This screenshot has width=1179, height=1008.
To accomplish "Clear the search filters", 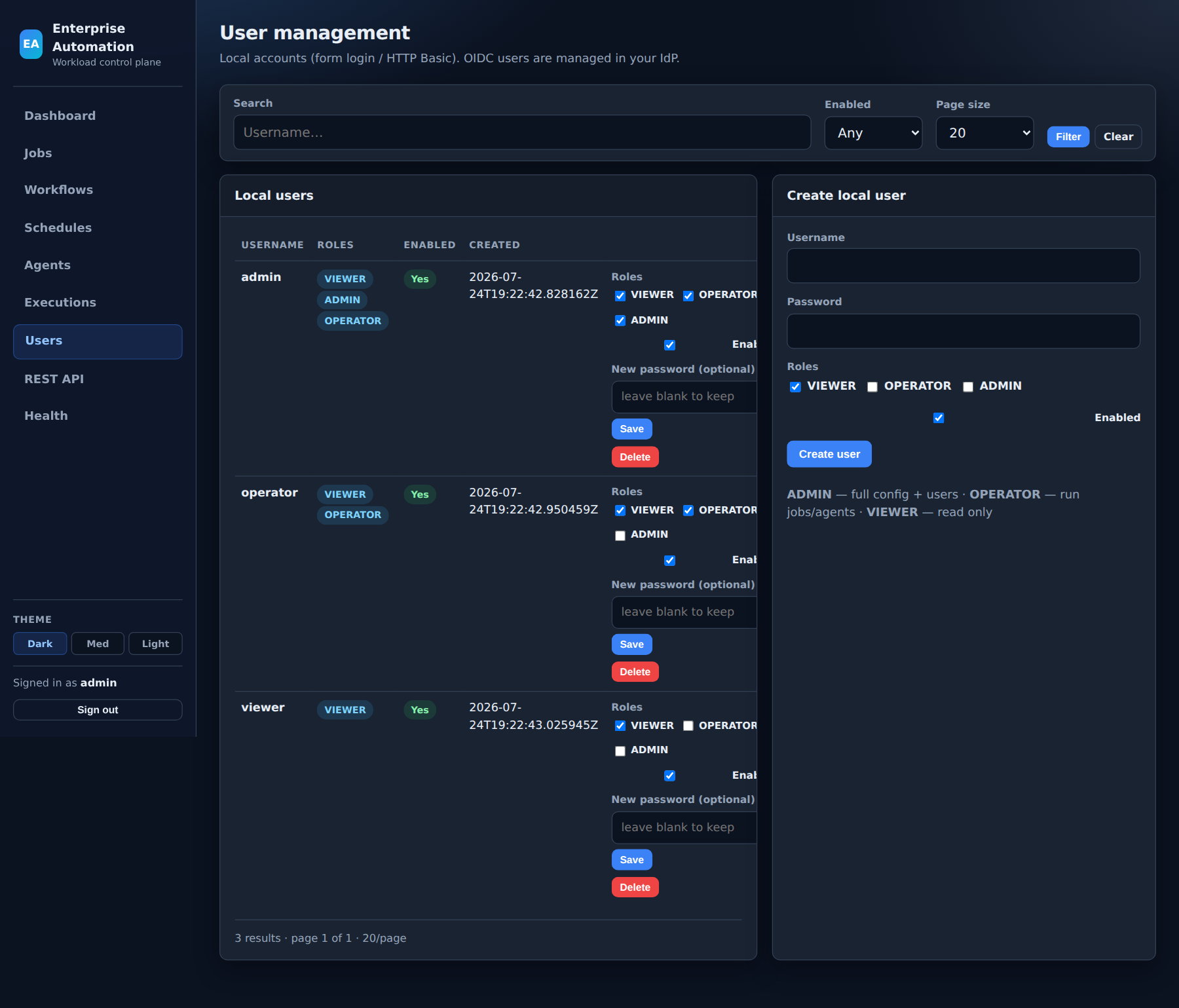I will coord(1118,137).
